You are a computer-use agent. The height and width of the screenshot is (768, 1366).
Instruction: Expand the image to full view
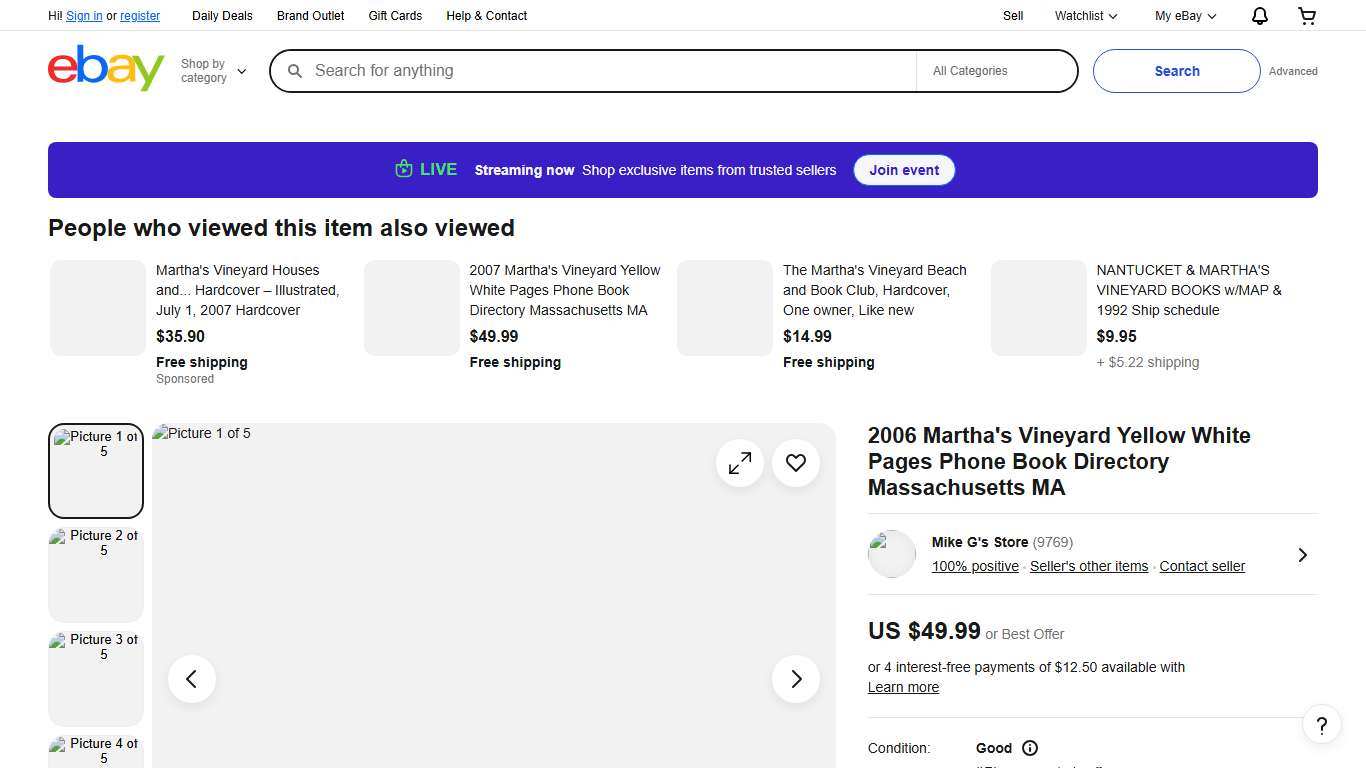740,463
